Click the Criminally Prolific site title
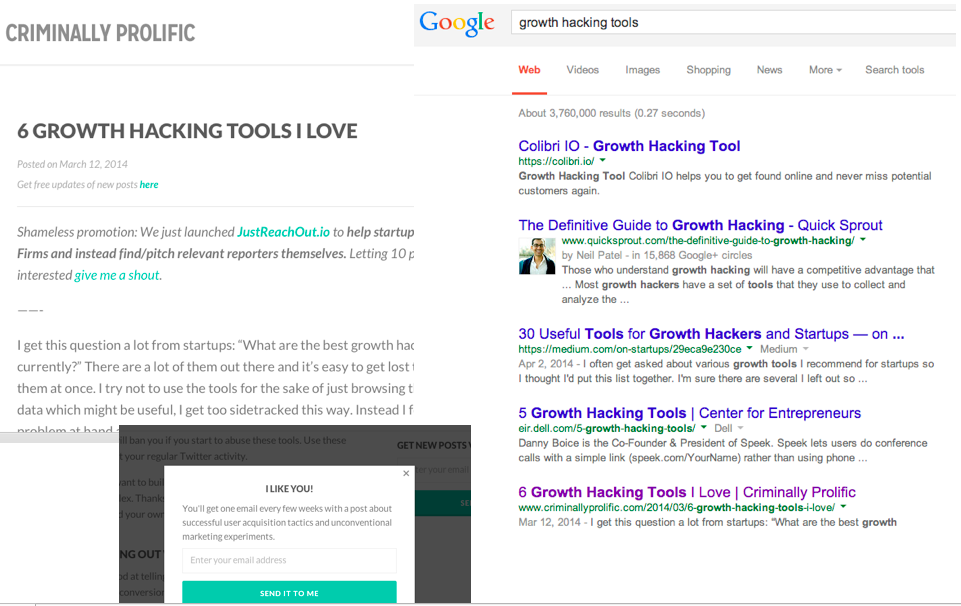 (101, 33)
